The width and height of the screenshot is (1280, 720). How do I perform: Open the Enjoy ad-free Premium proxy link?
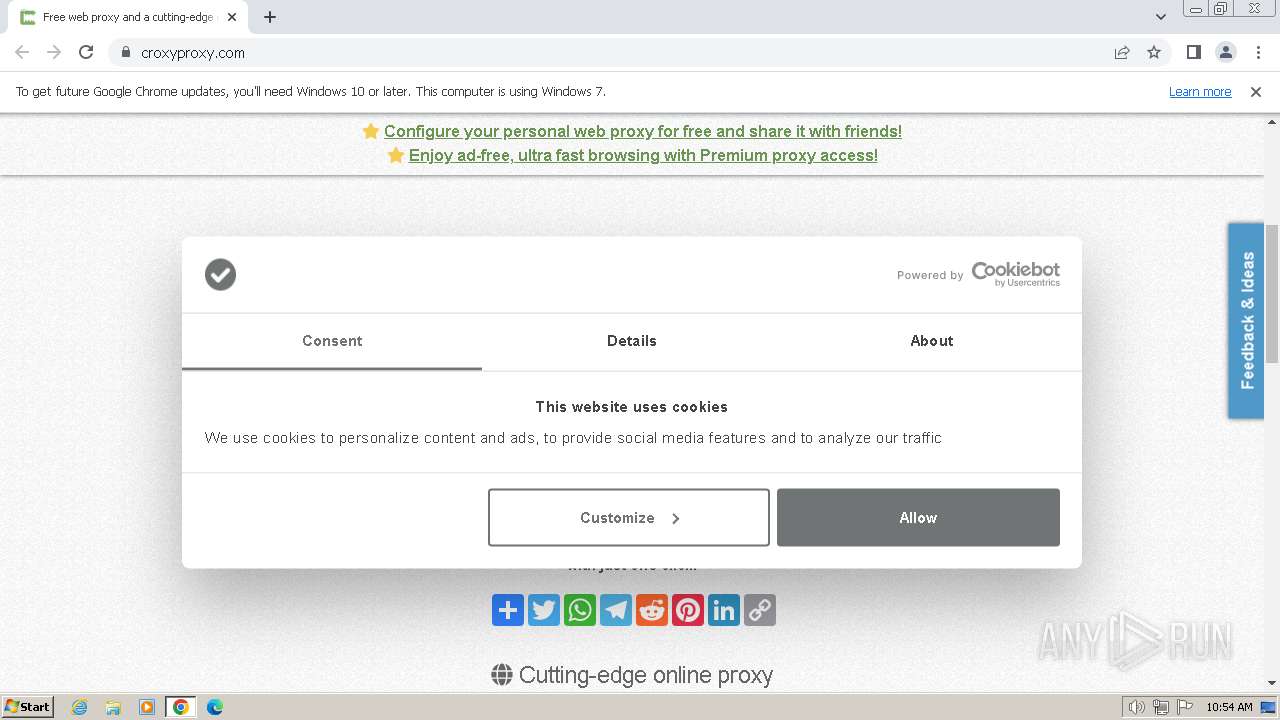tap(643, 155)
